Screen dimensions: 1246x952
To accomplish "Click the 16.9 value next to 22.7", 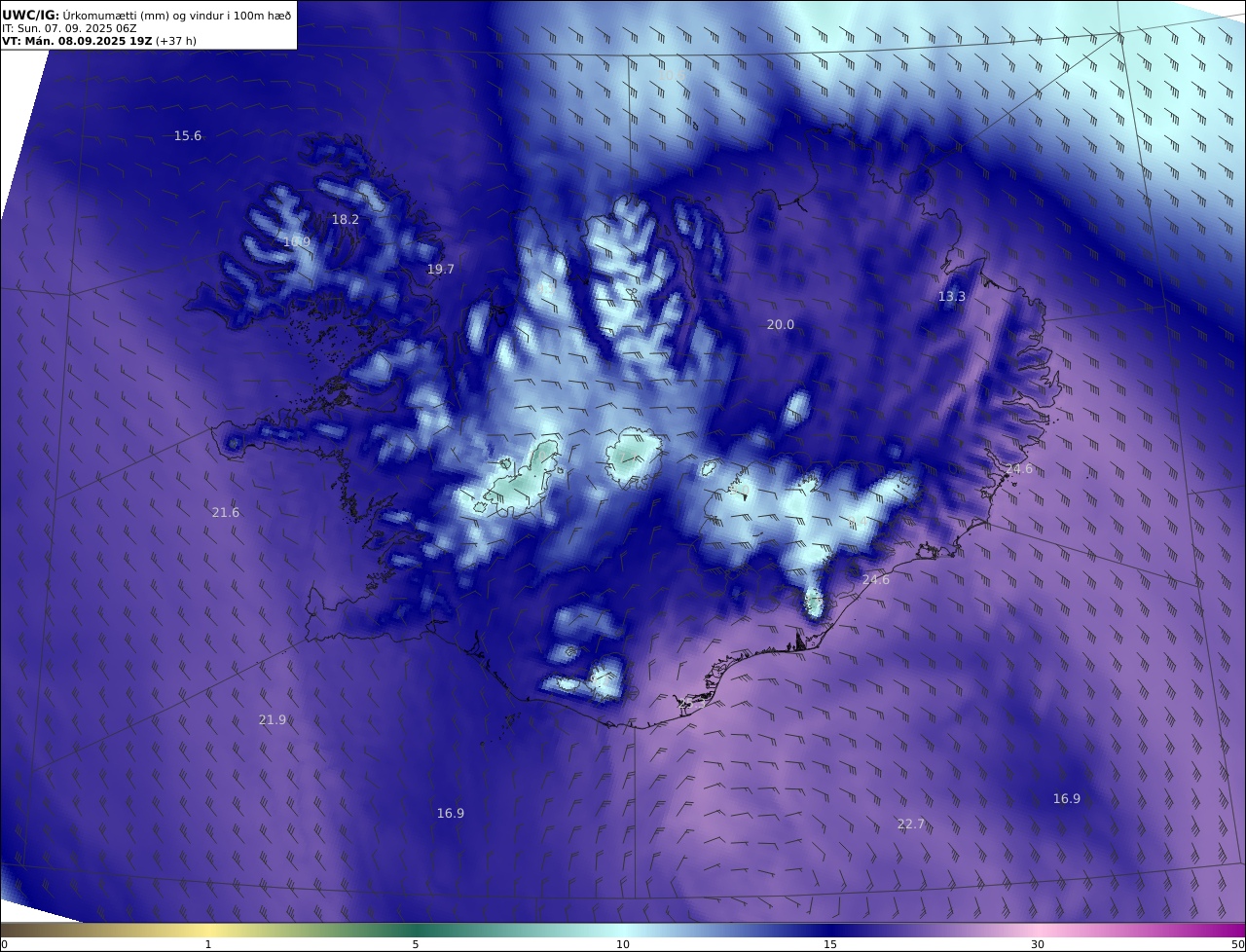I will coord(1067,799).
